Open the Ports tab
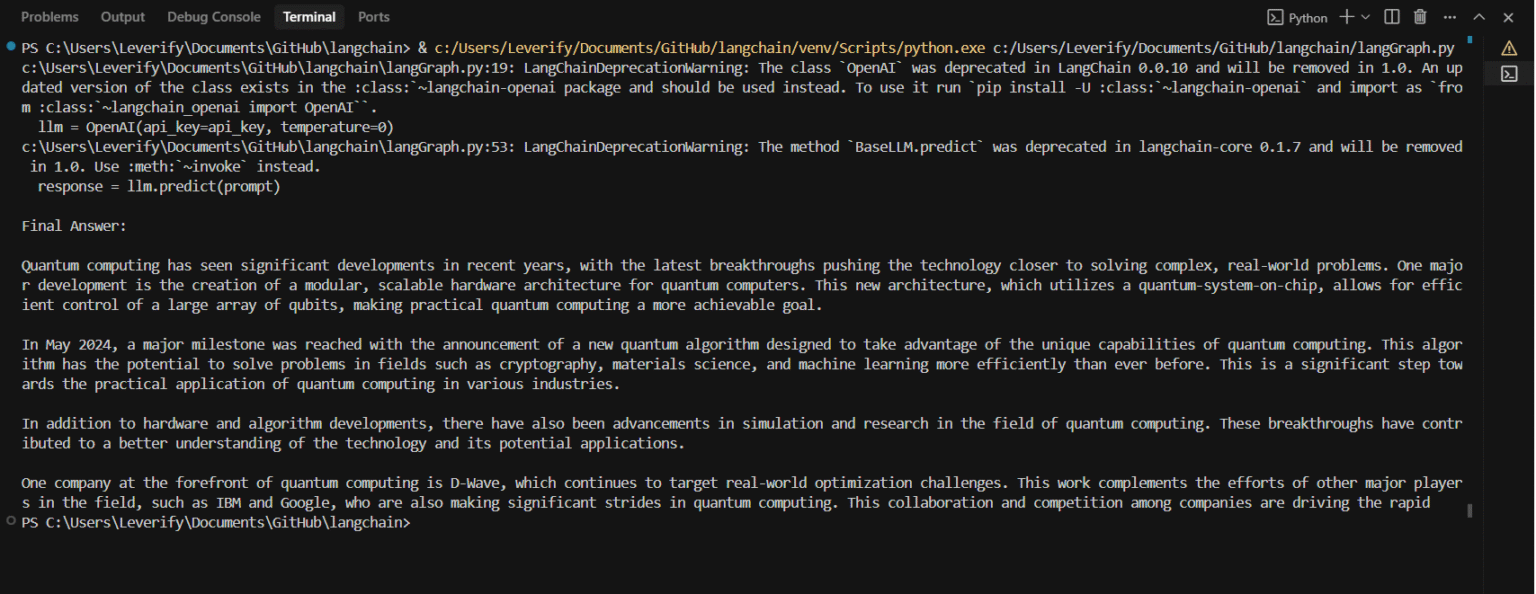The width and height of the screenshot is (1536, 594). tap(374, 17)
